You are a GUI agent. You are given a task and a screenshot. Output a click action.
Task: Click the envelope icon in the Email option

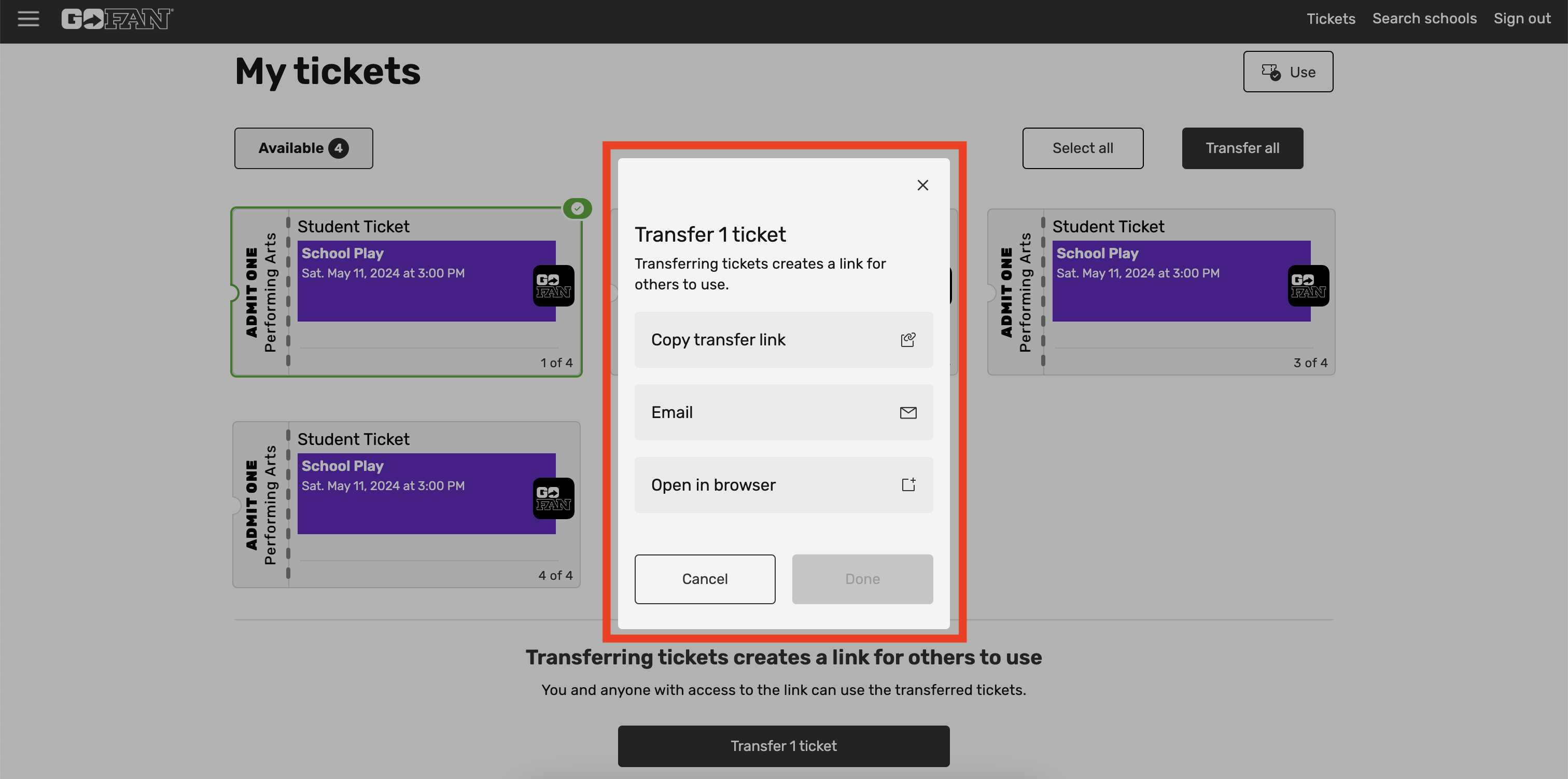[908, 412]
